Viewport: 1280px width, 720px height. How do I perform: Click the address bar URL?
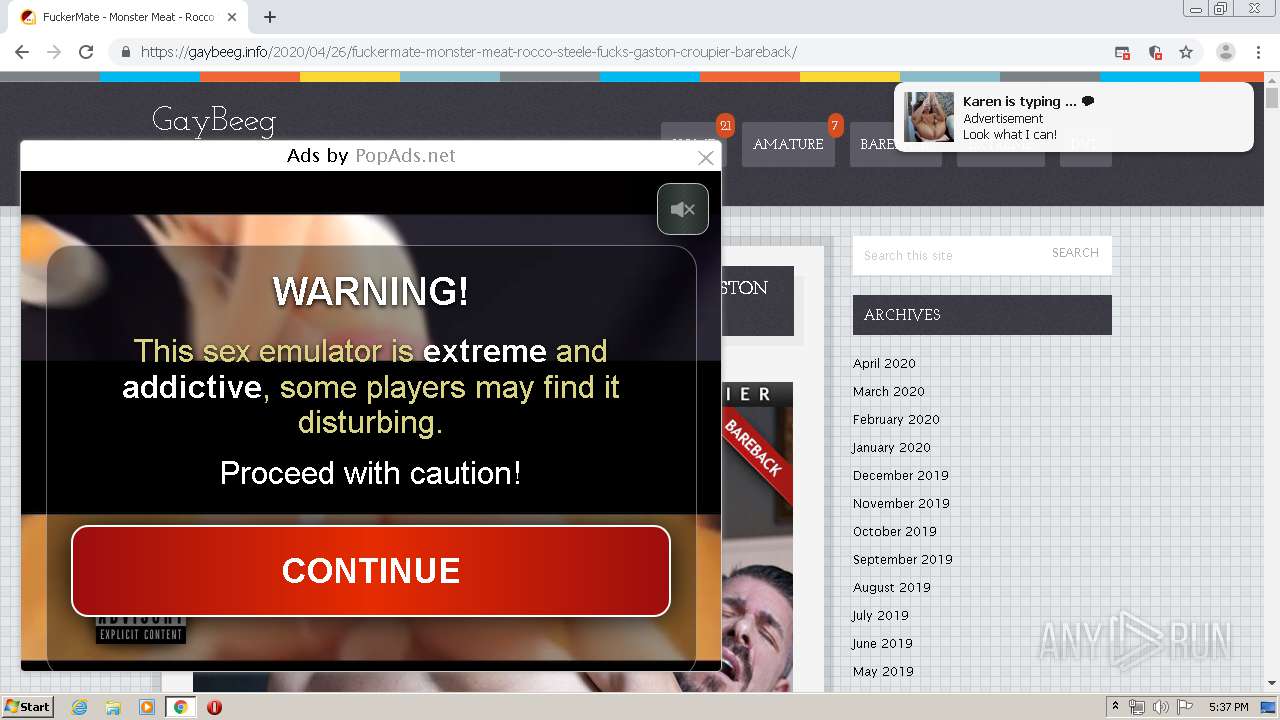[469, 52]
